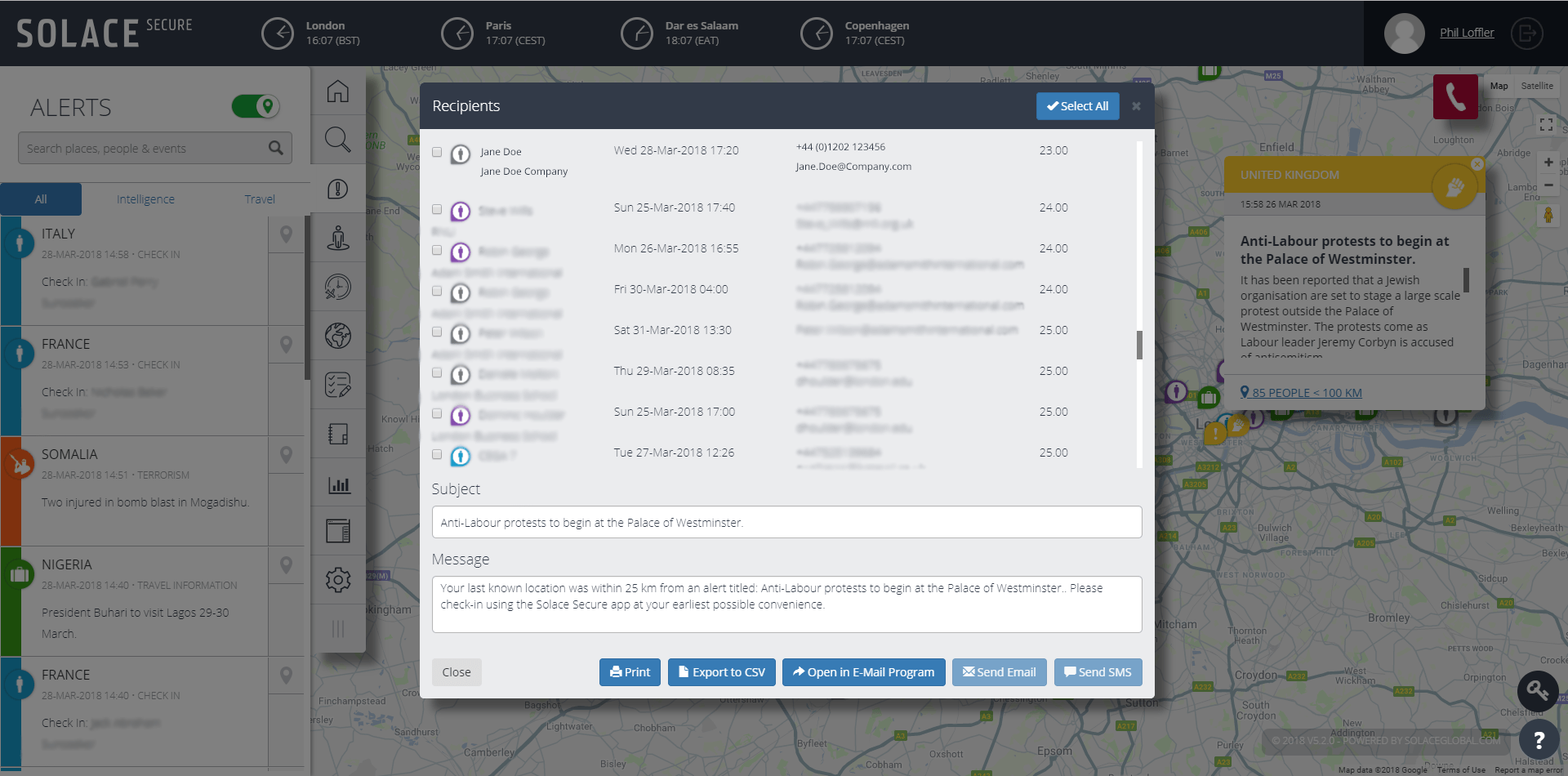Switch the map to Map view
Image resolution: width=1568 pixels, height=776 pixels.
[1499, 86]
